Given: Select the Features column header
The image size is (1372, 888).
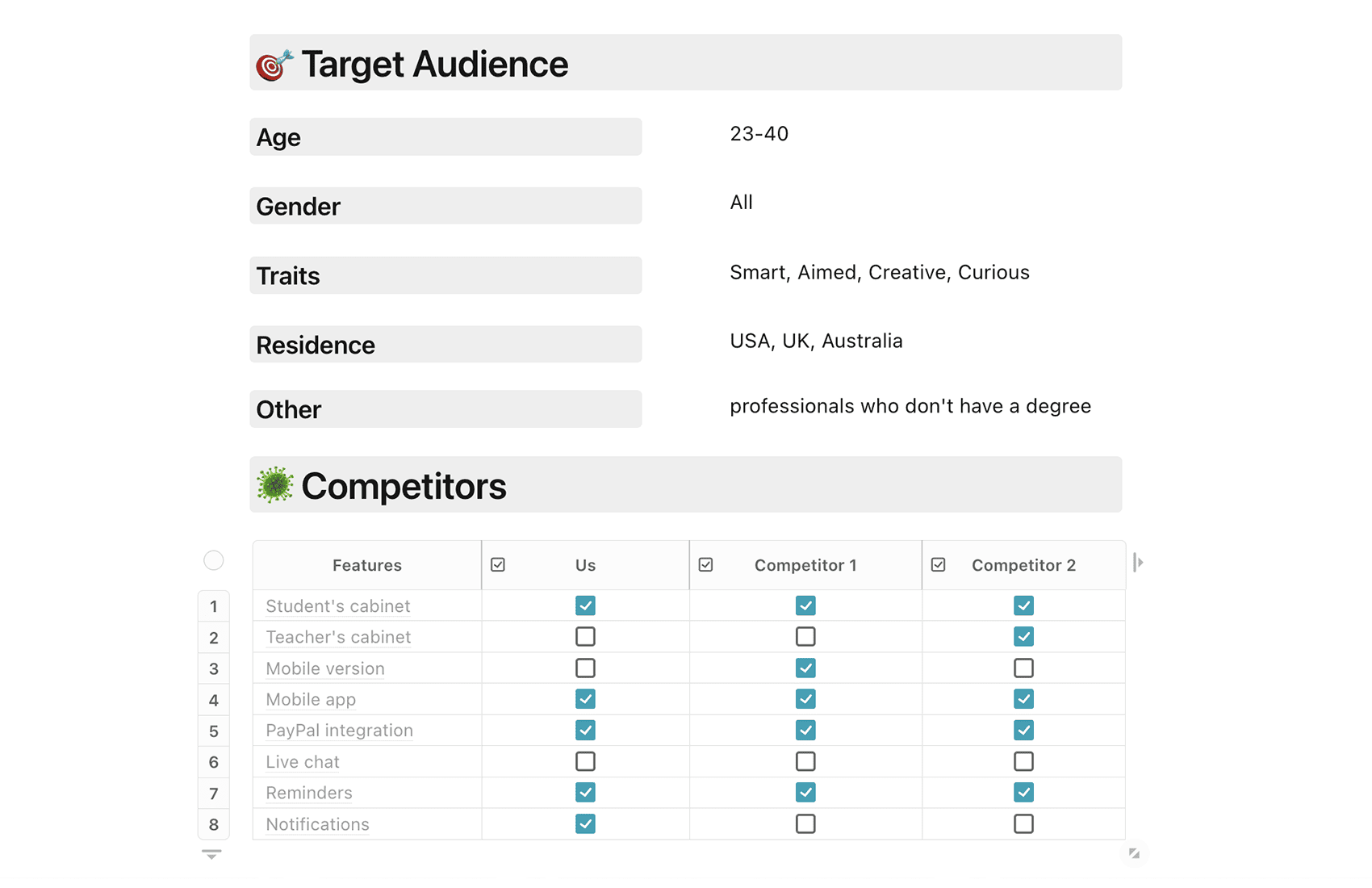Looking at the screenshot, I should coord(367,565).
